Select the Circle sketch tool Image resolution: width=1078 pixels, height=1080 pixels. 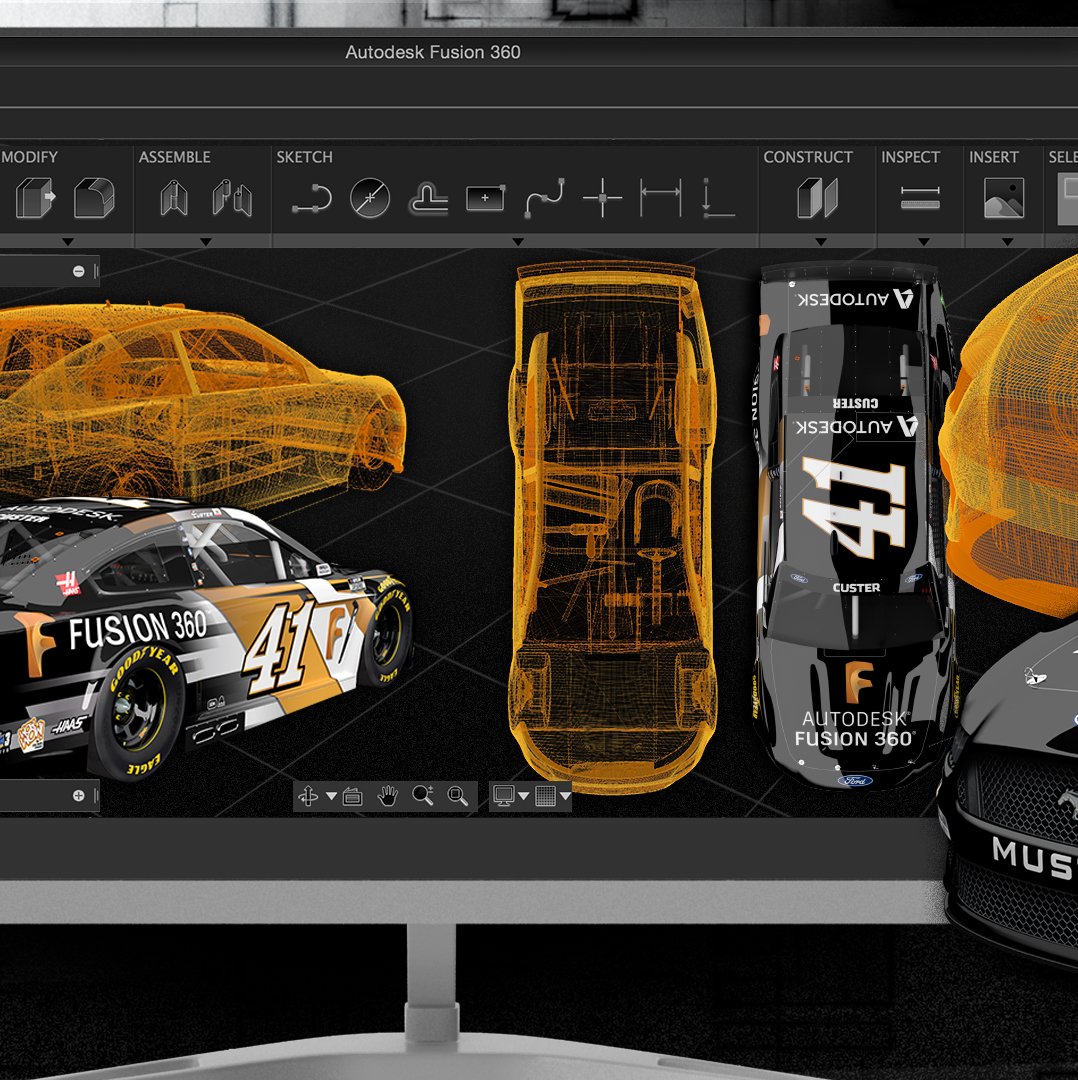pos(370,198)
